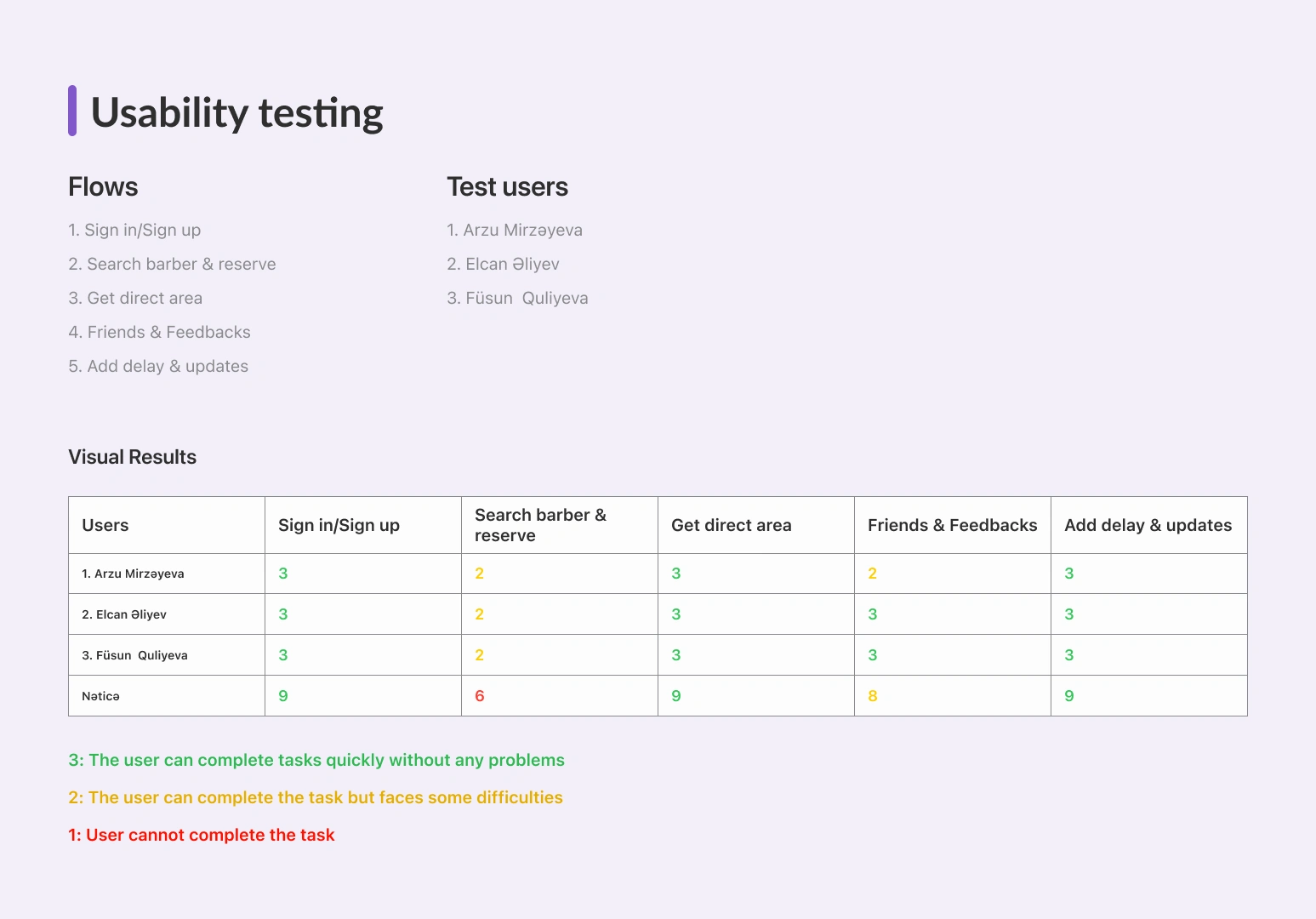Select the yellow 8 in the Nəticə row
The height and width of the screenshot is (919, 1316).
(x=873, y=696)
